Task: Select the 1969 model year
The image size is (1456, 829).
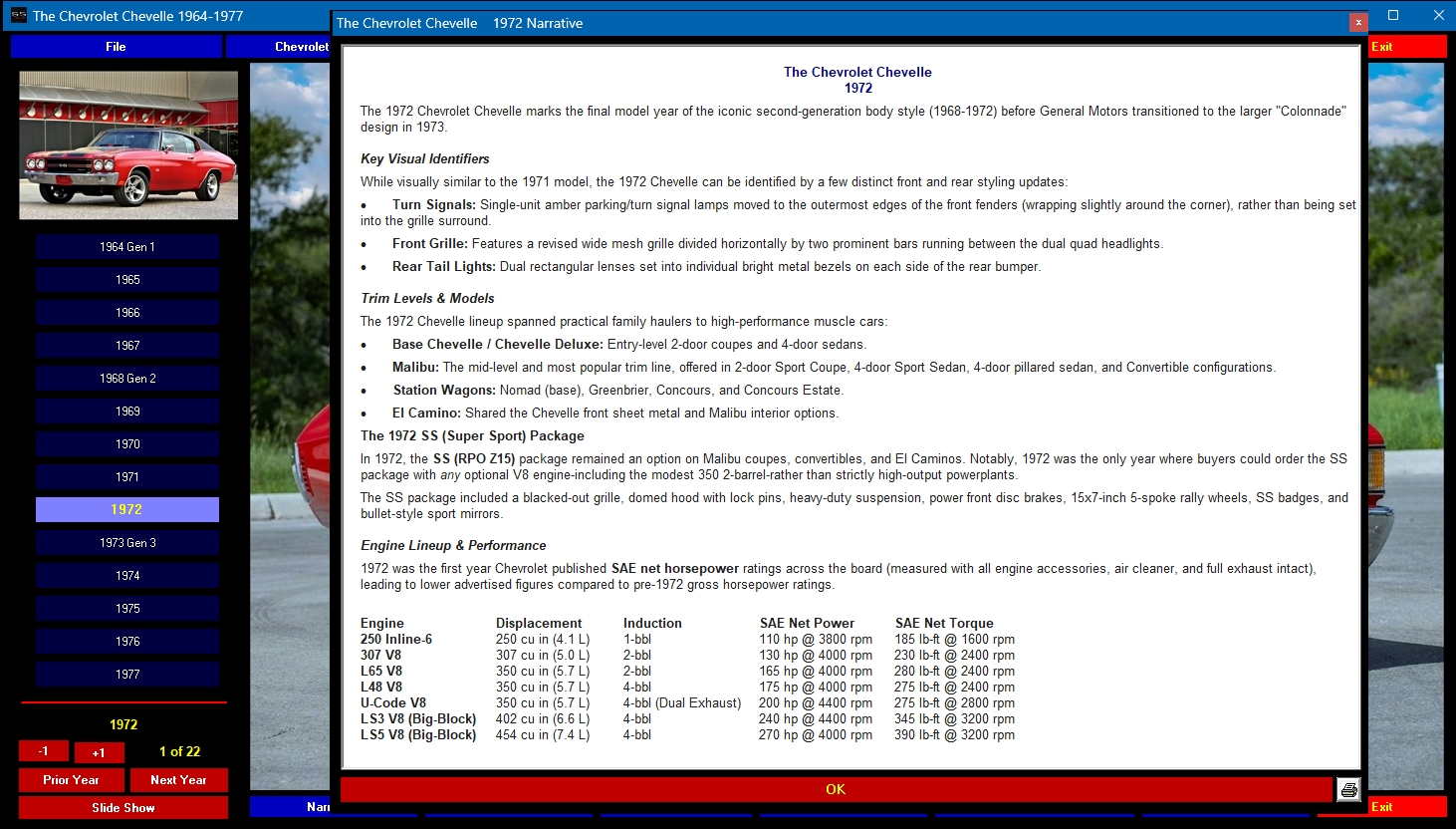Action: pos(127,412)
